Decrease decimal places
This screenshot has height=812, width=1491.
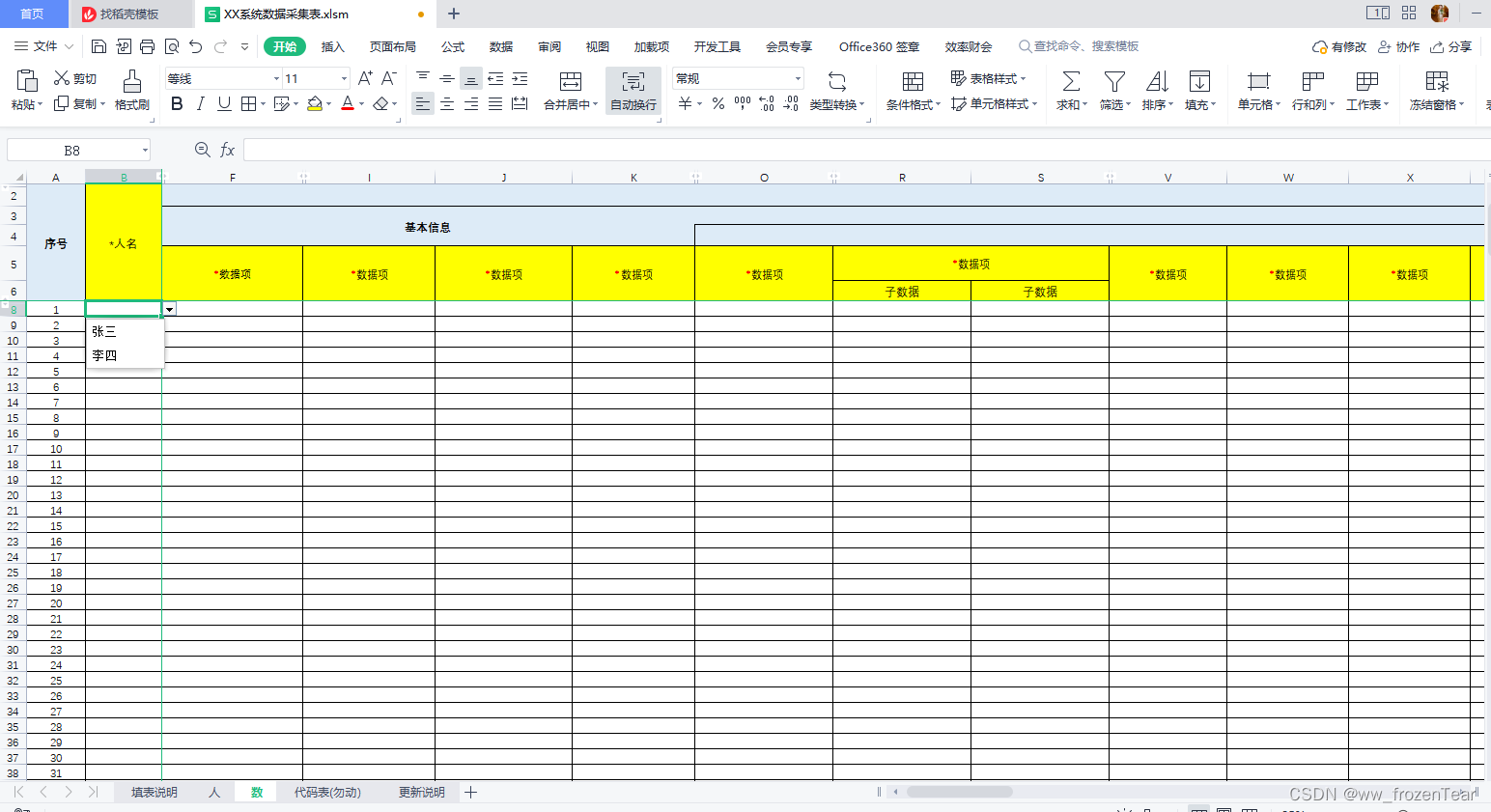tap(791, 103)
